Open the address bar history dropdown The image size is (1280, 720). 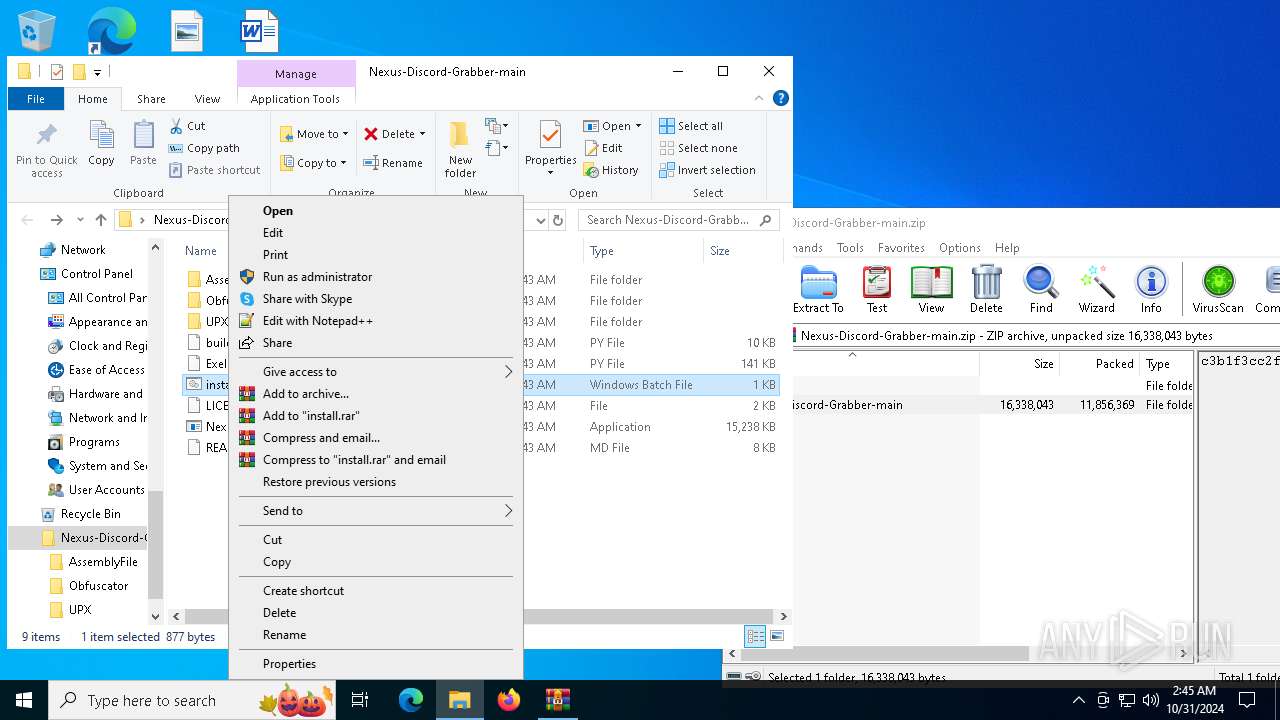[540, 220]
